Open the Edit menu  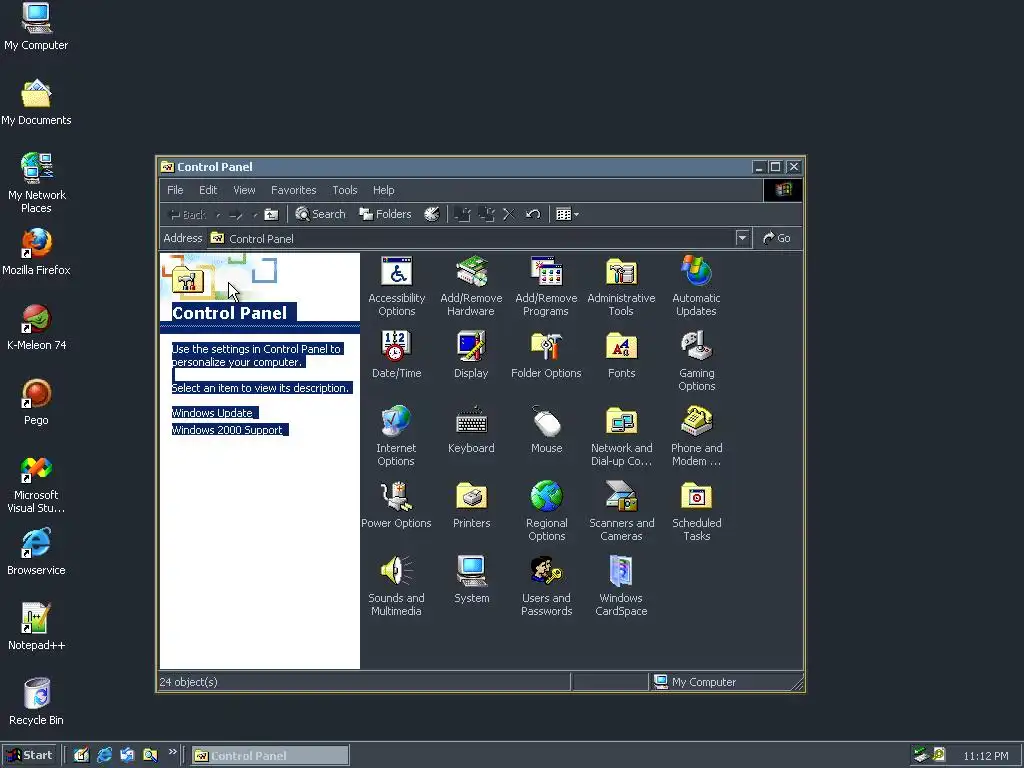tap(208, 190)
